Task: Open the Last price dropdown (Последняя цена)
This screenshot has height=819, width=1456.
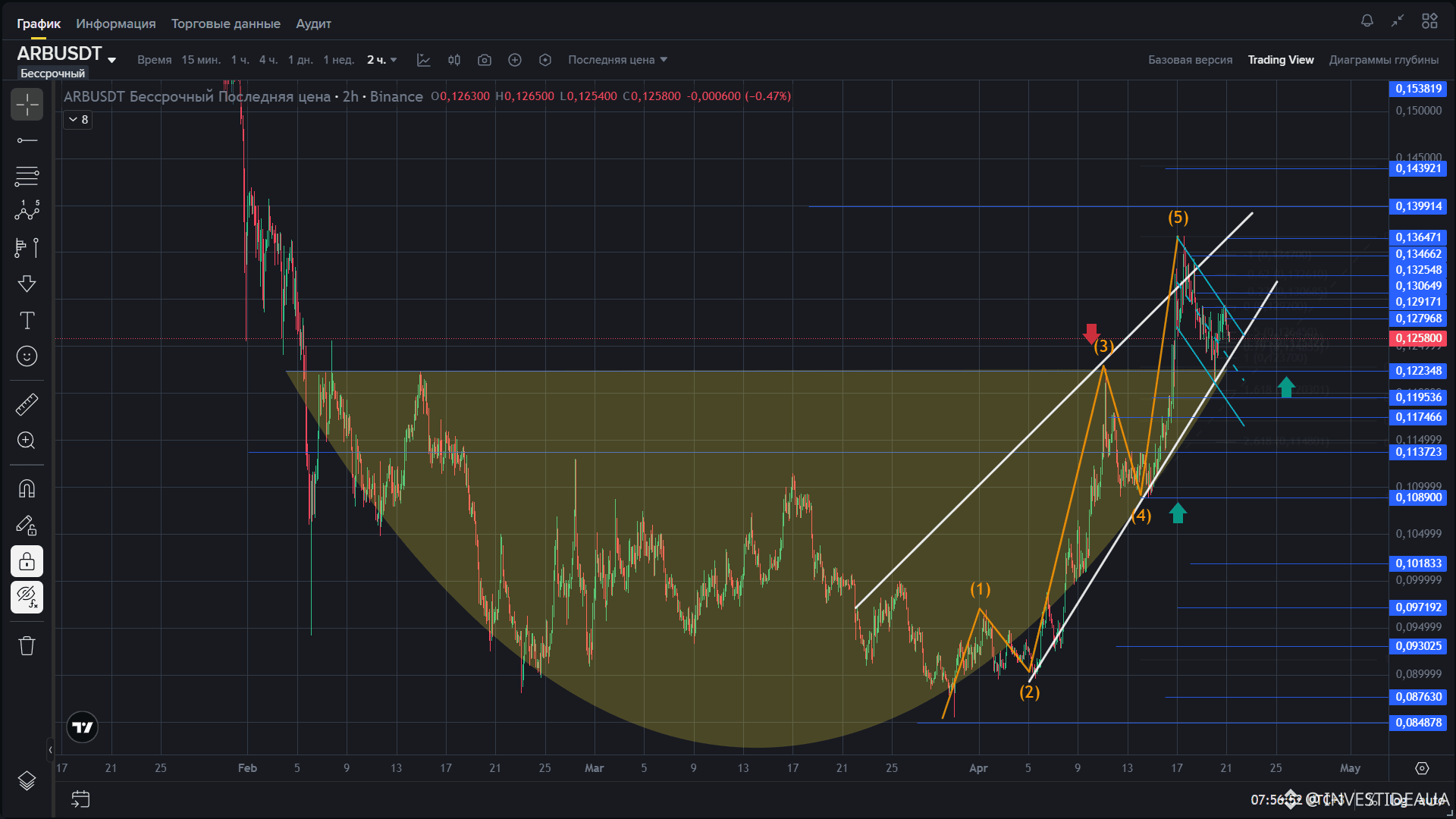Action: [617, 60]
